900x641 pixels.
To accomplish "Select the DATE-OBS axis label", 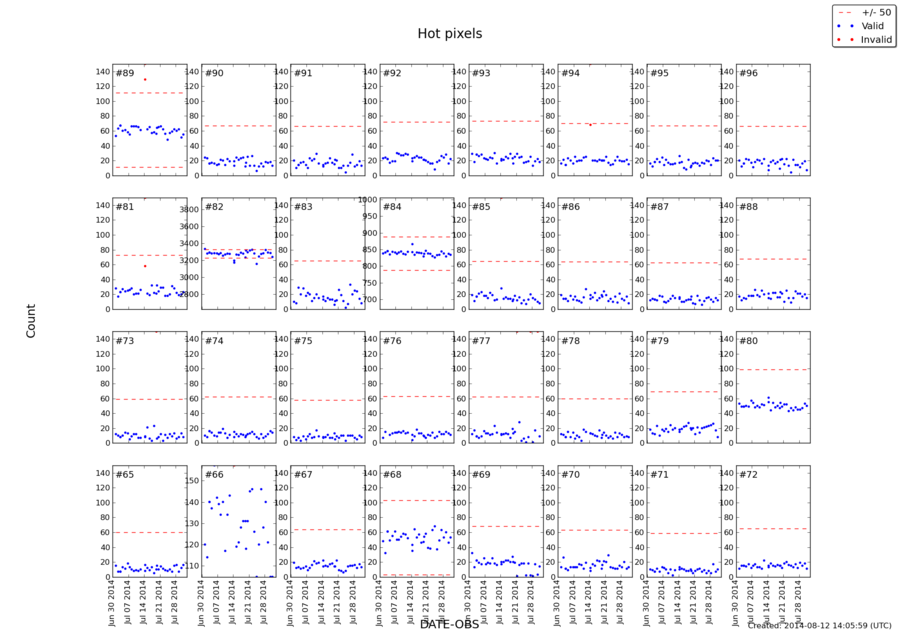I will coord(449,623).
